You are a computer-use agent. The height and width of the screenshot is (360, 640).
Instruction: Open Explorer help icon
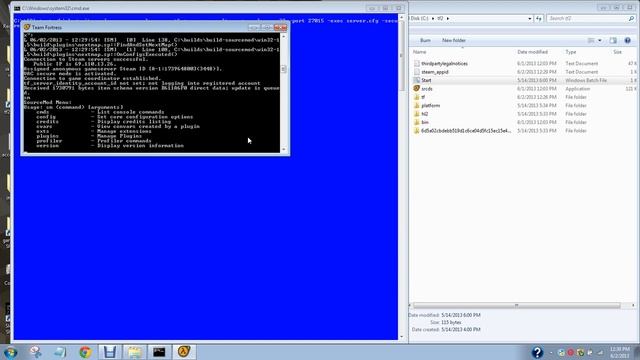coord(627,40)
